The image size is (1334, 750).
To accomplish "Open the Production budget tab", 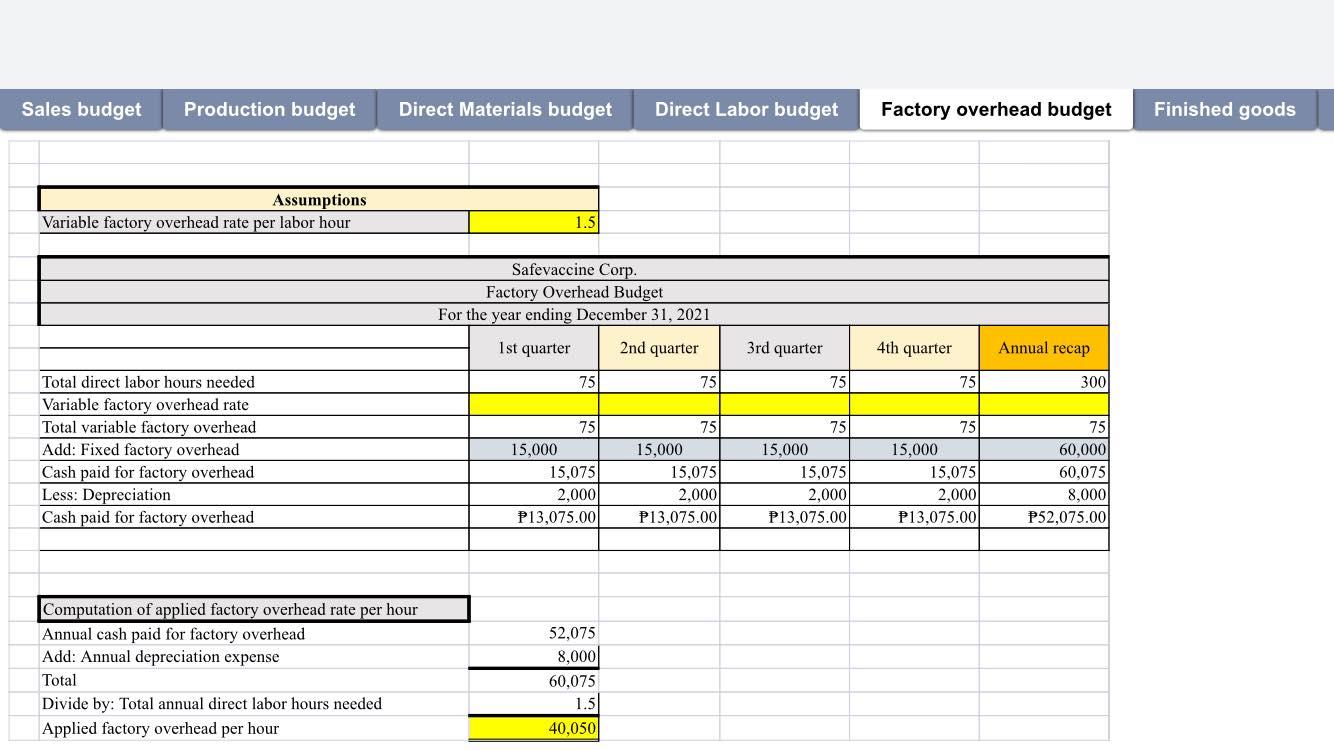I will (x=269, y=110).
